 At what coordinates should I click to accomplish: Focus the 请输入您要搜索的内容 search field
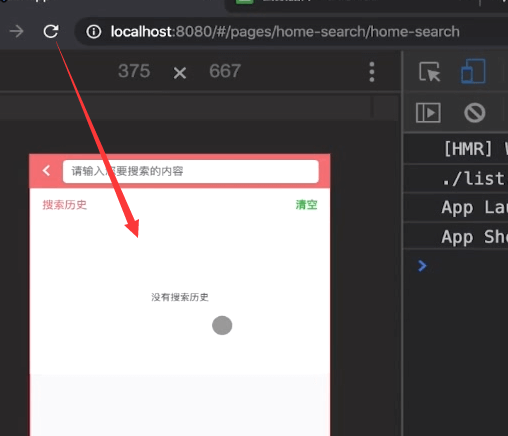click(x=191, y=171)
